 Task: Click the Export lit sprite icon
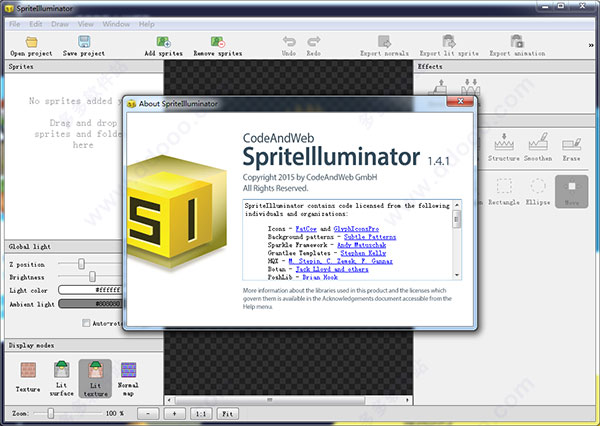[449, 41]
